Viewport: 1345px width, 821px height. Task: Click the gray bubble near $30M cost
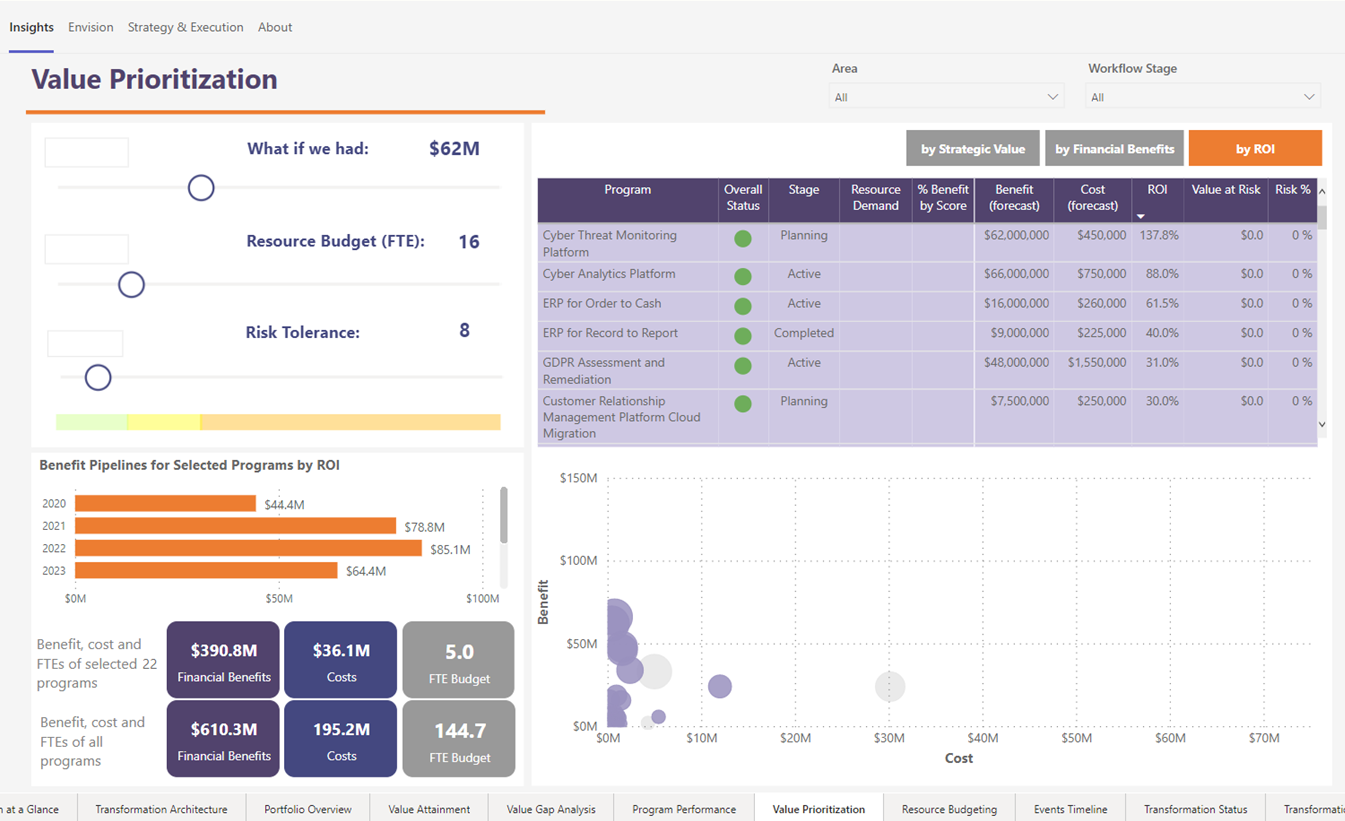[889, 687]
